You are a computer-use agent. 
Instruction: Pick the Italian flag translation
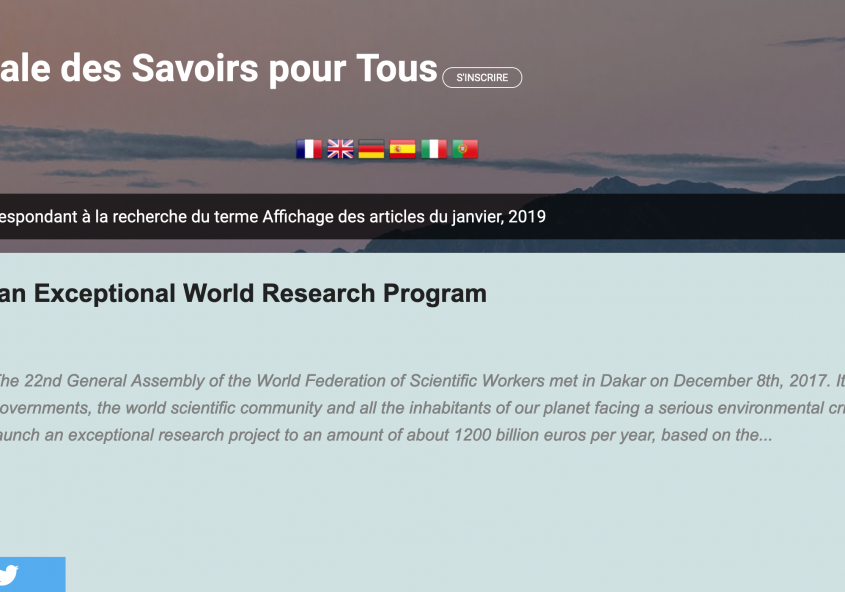point(433,149)
